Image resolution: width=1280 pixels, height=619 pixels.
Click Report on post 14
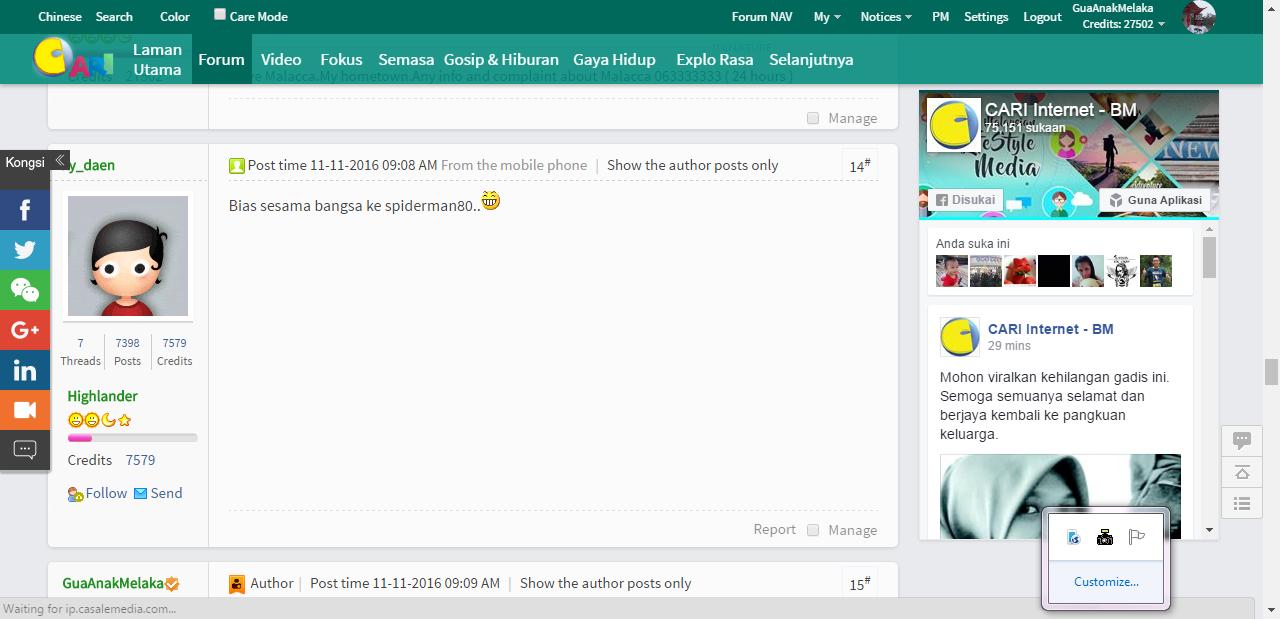775,530
